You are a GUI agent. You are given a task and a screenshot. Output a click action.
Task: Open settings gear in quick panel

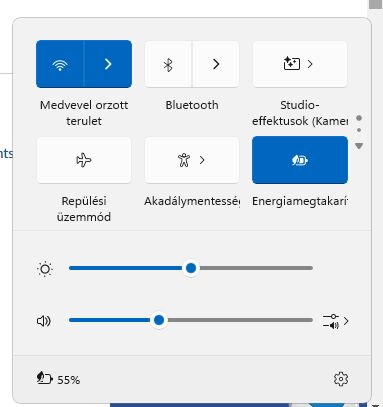[x=341, y=379]
